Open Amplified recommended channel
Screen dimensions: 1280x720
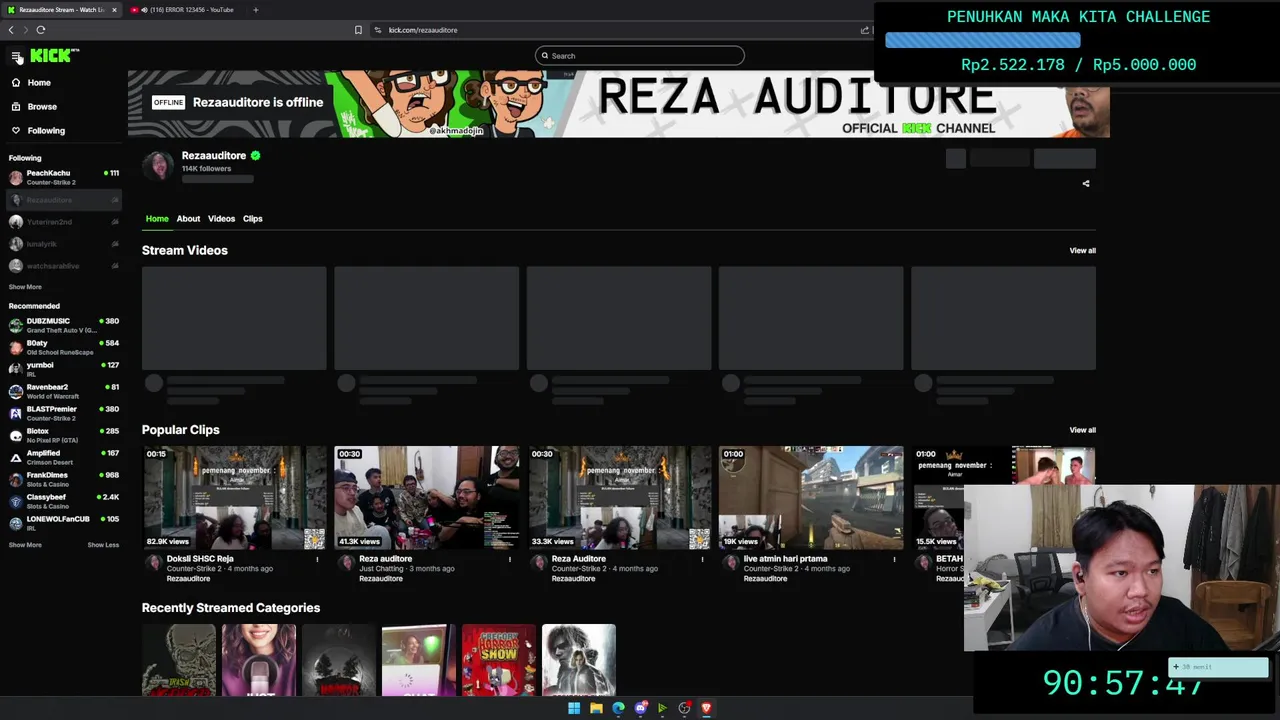[62, 457]
